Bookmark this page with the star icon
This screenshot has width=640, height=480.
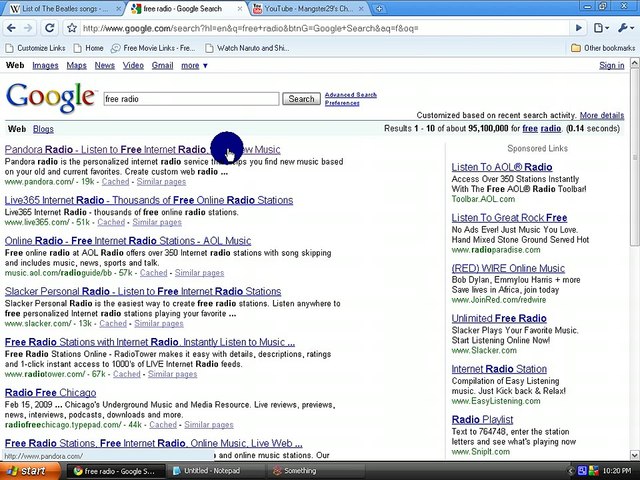72,28
